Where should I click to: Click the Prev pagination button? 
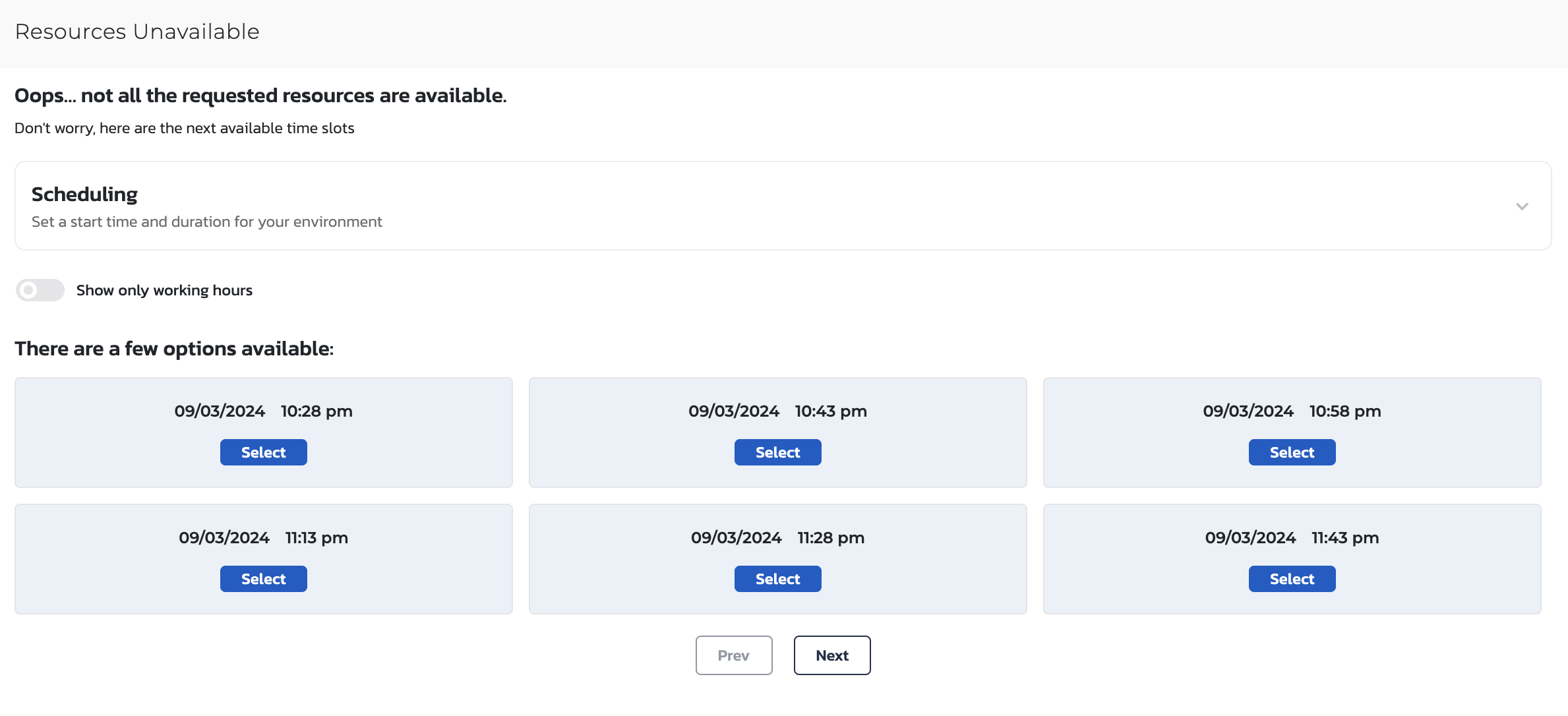[x=733, y=655]
